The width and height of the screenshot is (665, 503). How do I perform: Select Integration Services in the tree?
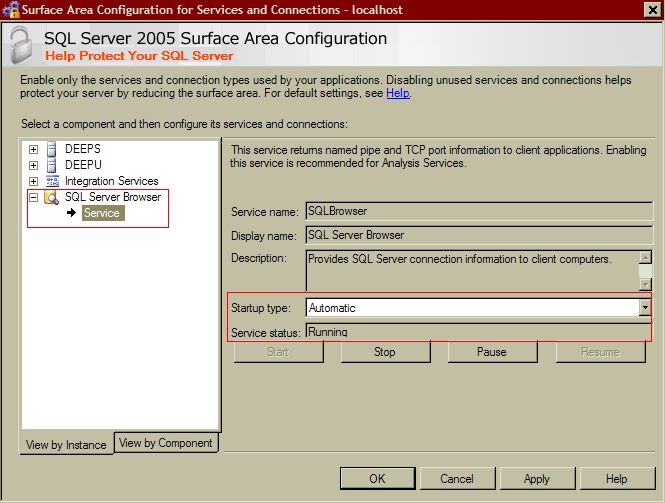coord(112,181)
